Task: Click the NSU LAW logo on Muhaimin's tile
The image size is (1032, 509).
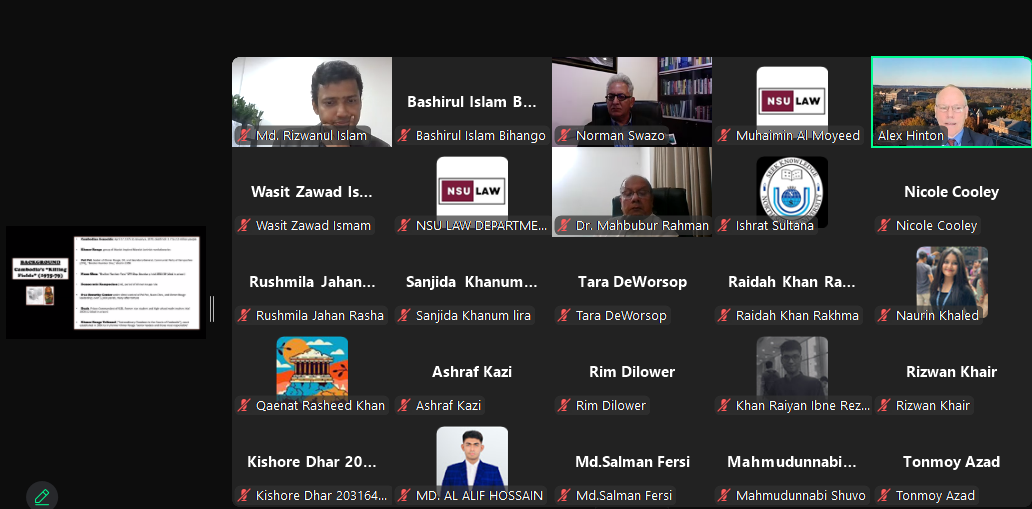Action: coord(792,101)
